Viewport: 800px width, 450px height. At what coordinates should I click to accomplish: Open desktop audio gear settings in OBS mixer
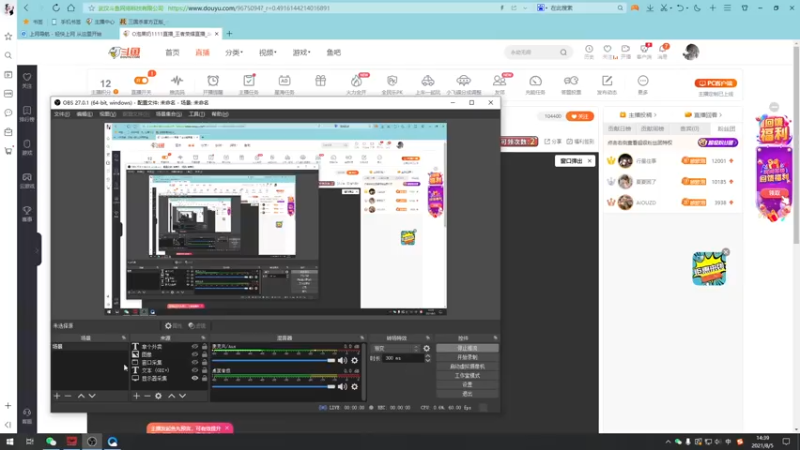click(355, 386)
